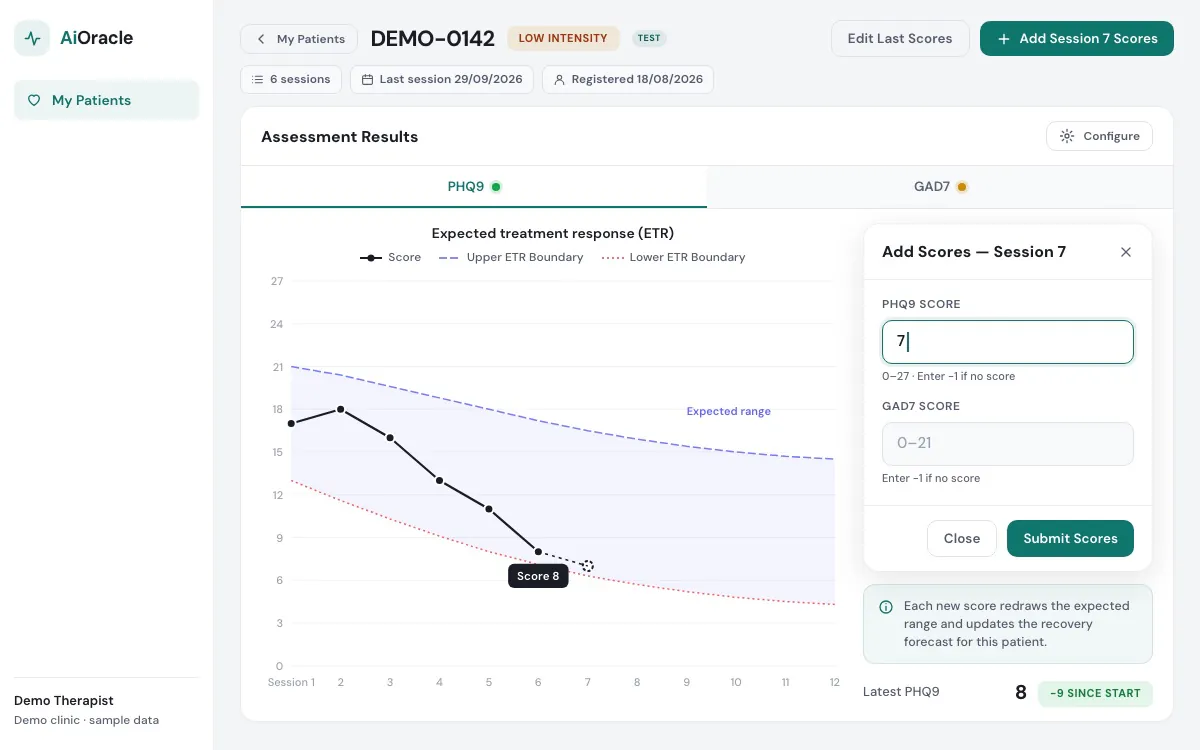Viewport: 1200px width, 750px height.
Task: Click the Demo Therapist profile name
Action: pyautogui.click(x=64, y=701)
